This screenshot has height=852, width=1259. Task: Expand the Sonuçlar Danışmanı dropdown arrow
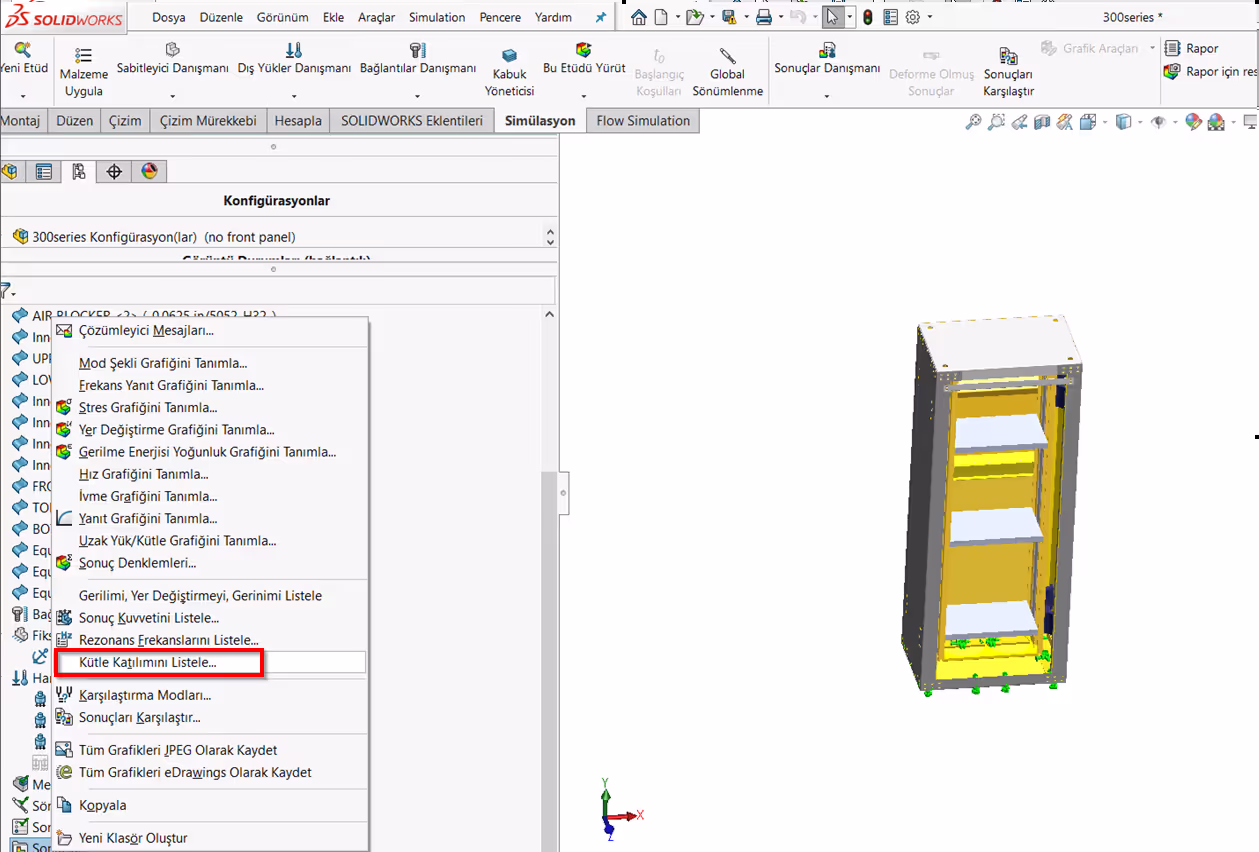(827, 96)
